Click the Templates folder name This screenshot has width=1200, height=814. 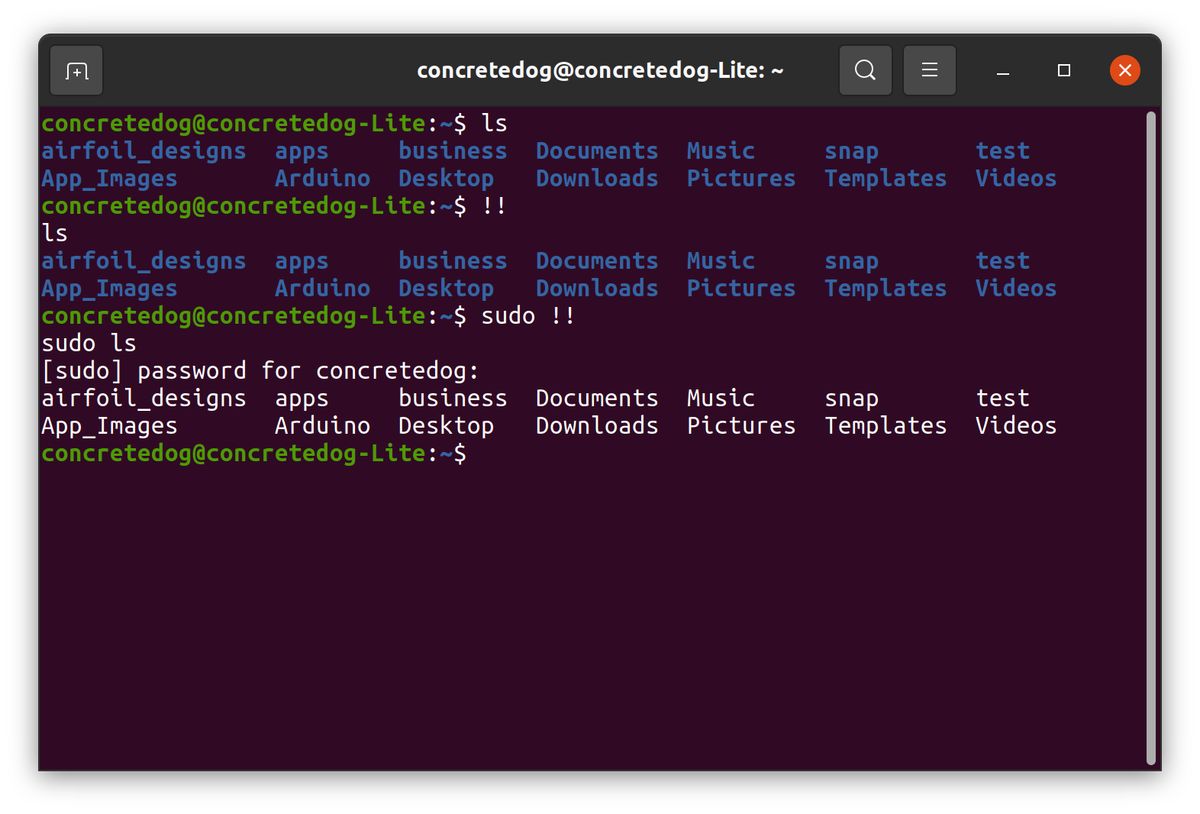(885, 178)
